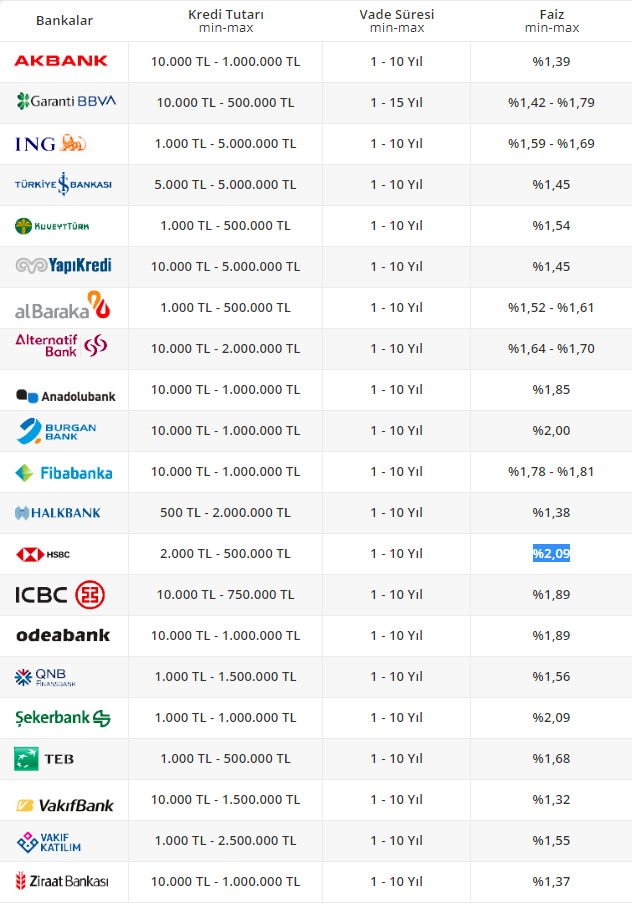This screenshot has height=904, width=632.
Task: Click the Garanti BBVA logo
Action: [66, 101]
